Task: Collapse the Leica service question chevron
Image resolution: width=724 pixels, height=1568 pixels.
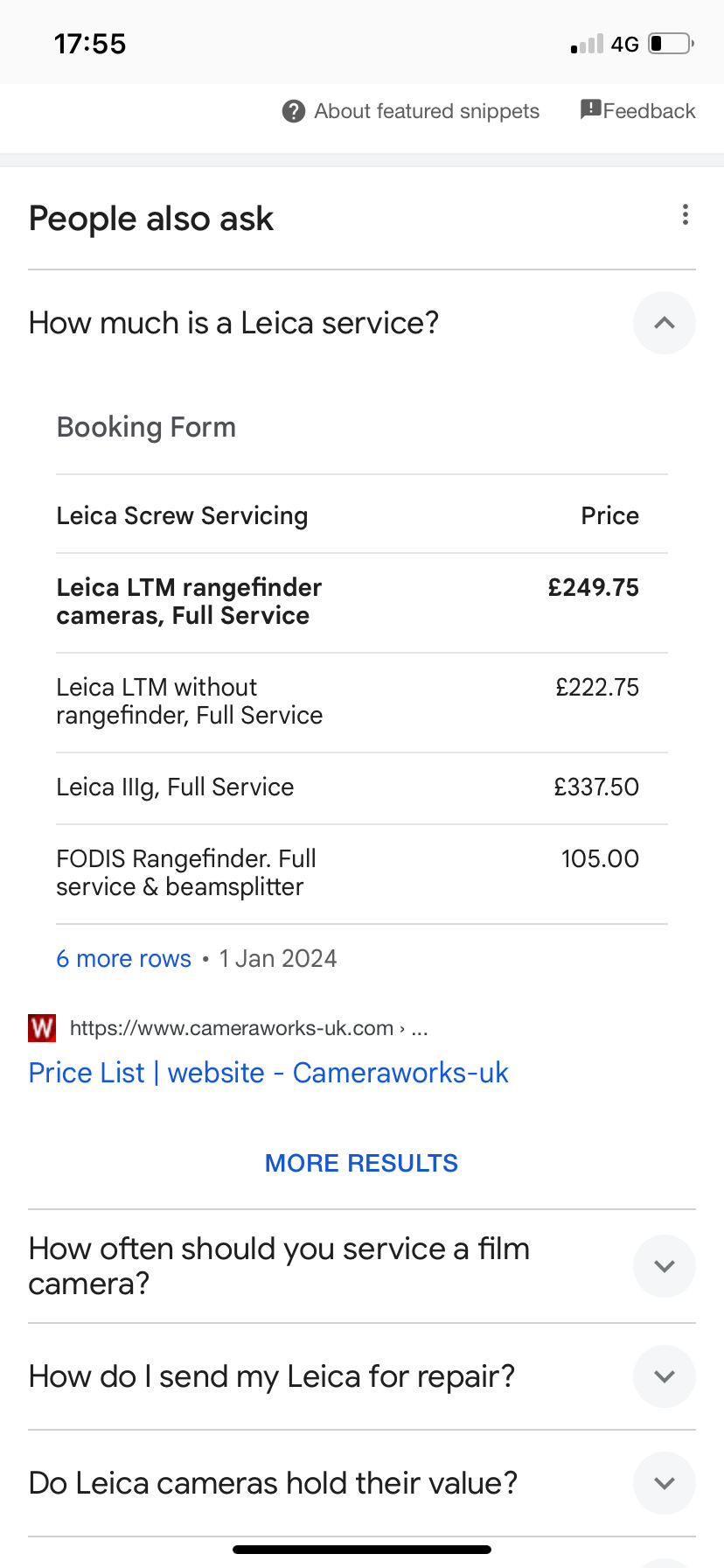Action: [665, 323]
